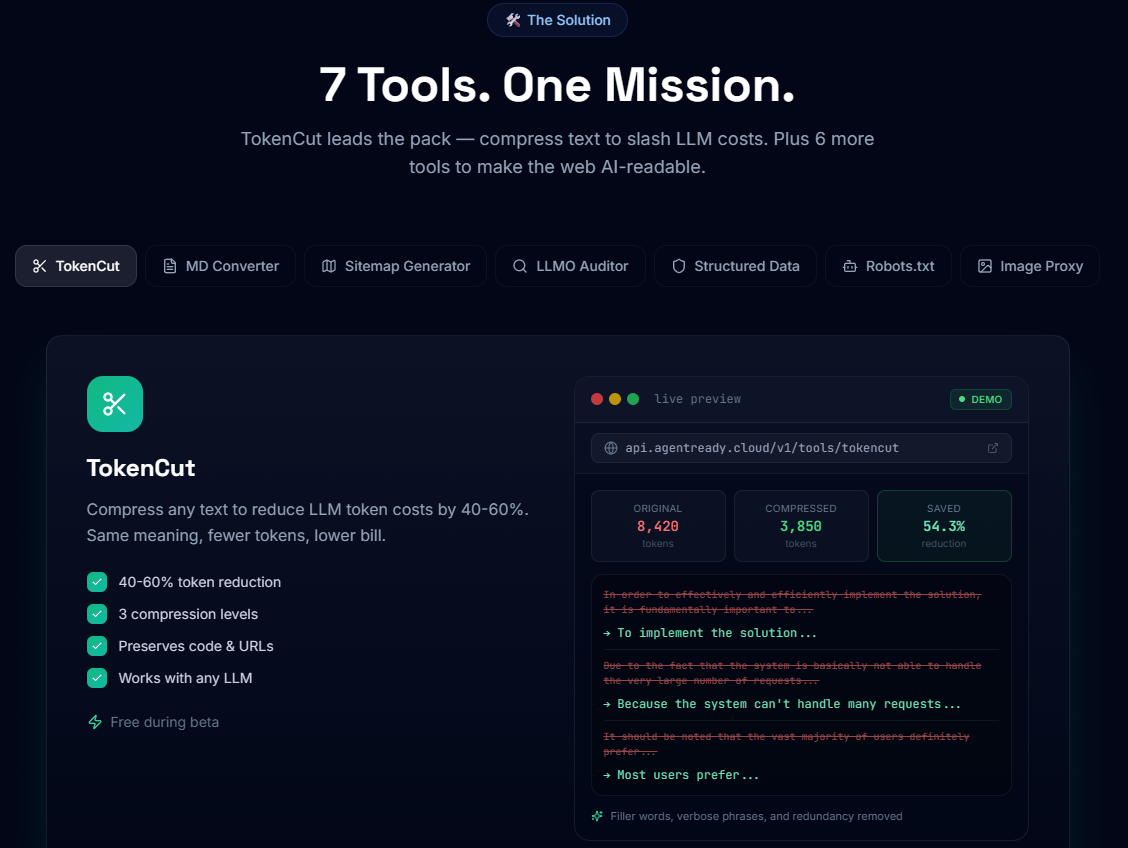Click the shield icon on the Structured Data tab
Image resolution: width=1128 pixels, height=848 pixels.
[679, 266]
